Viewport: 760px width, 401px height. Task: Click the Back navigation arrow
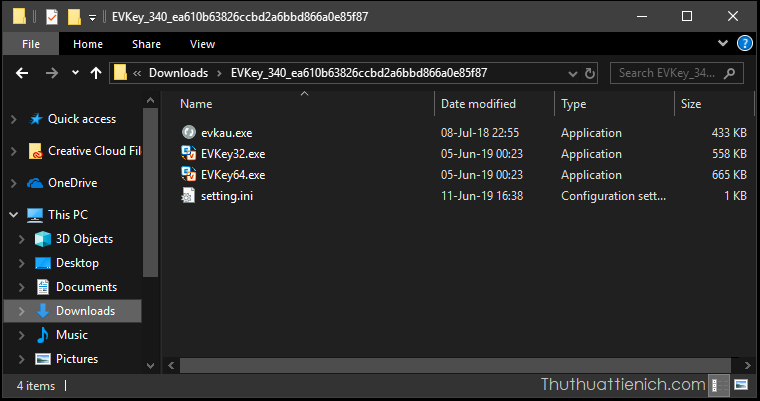(23, 73)
